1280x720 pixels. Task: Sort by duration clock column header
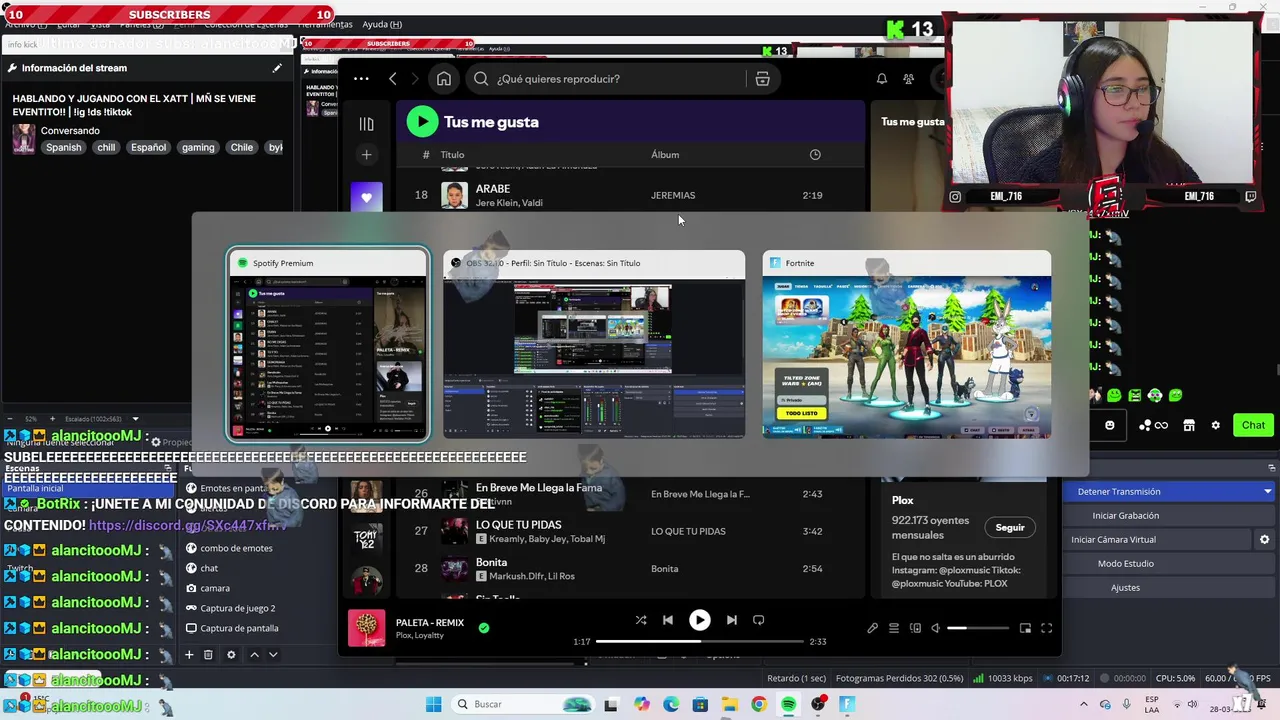[815, 154]
